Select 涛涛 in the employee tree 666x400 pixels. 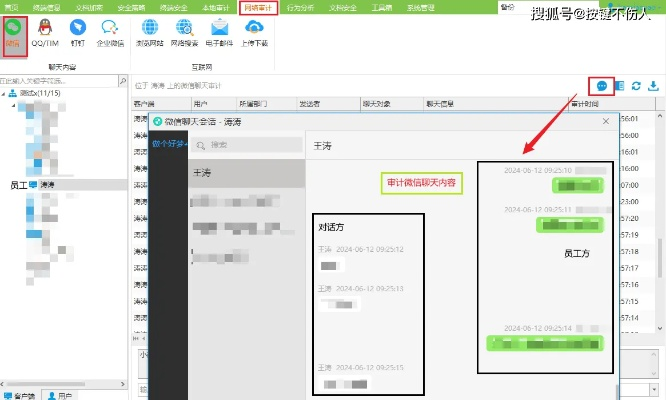coord(47,185)
